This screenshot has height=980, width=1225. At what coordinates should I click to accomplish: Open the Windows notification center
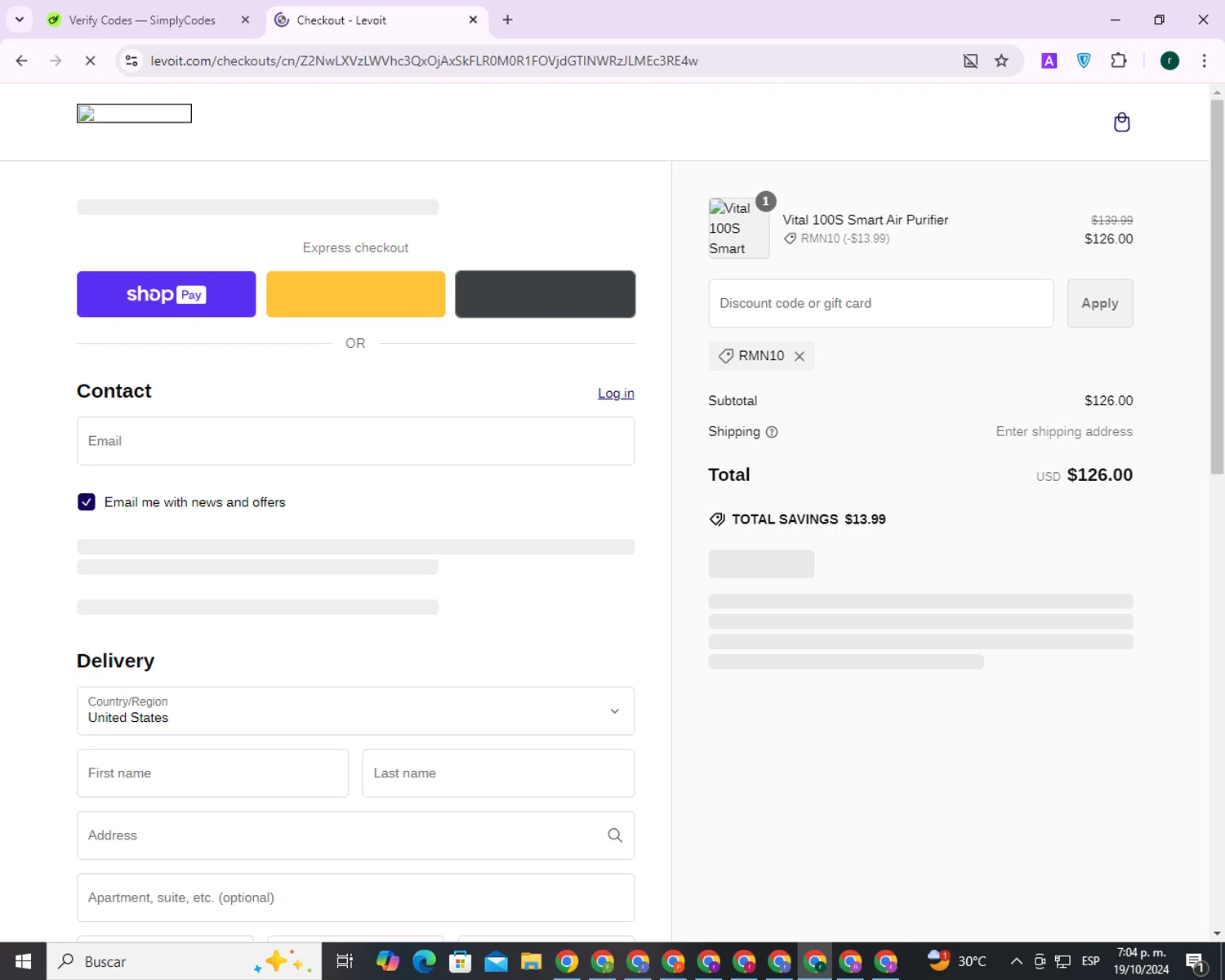pyautogui.click(x=1195, y=961)
